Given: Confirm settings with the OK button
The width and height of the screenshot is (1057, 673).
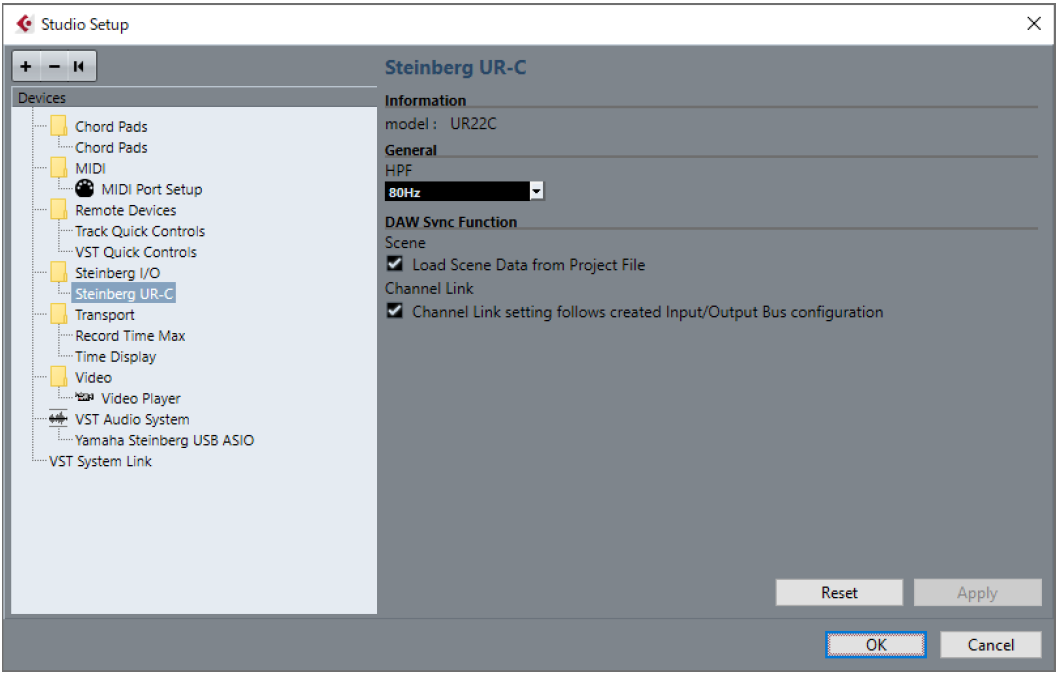Looking at the screenshot, I should click(x=876, y=645).
